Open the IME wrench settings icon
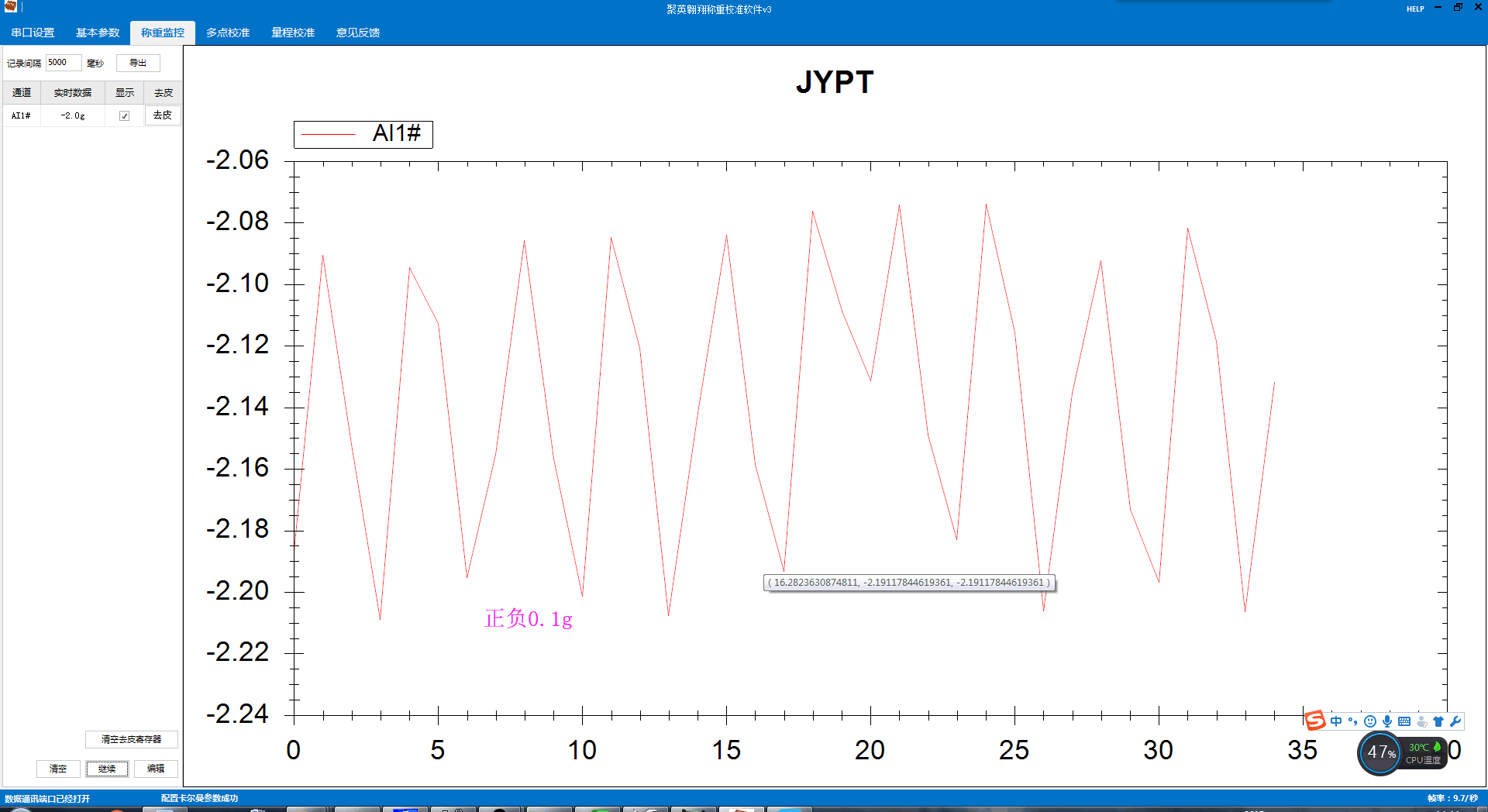Viewport: 1488px width, 812px height. coord(1455,721)
